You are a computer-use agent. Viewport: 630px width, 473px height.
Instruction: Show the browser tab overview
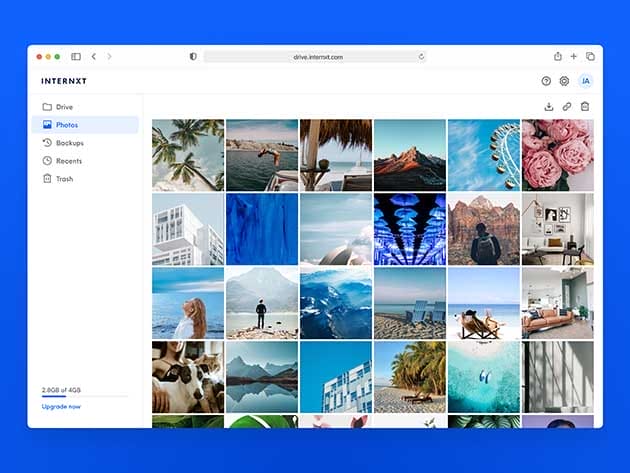click(x=590, y=57)
